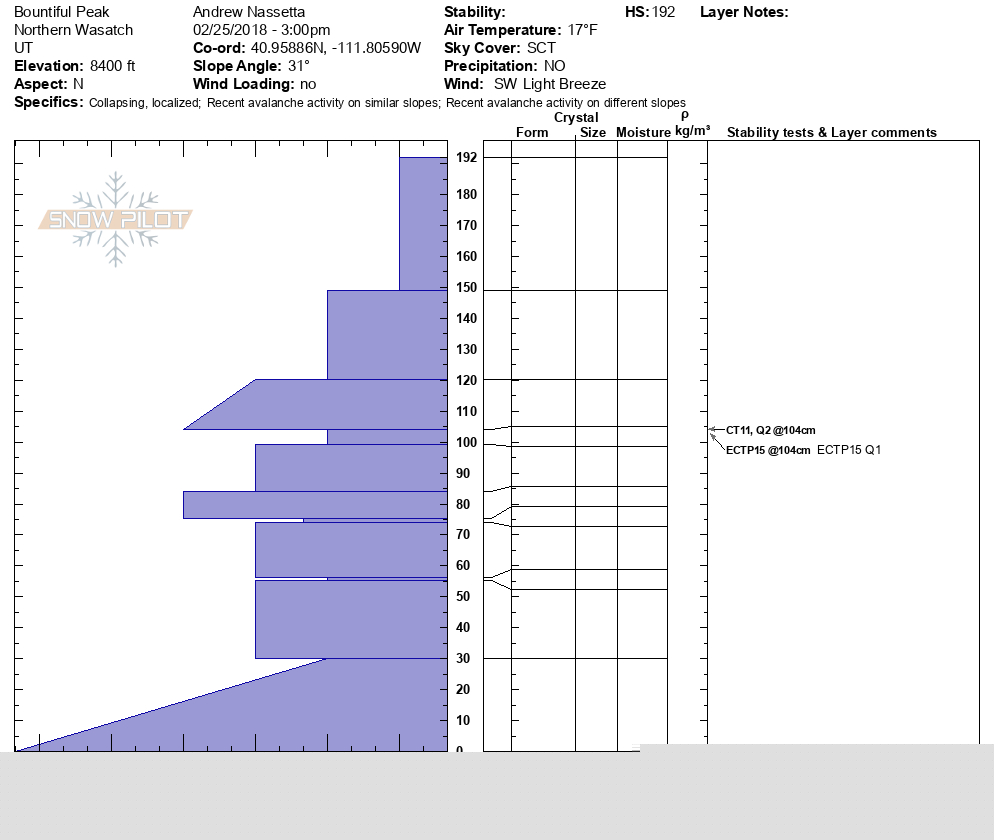Image resolution: width=994 pixels, height=840 pixels.
Task: Click the 150 depth label on axis
Action: click(x=467, y=287)
